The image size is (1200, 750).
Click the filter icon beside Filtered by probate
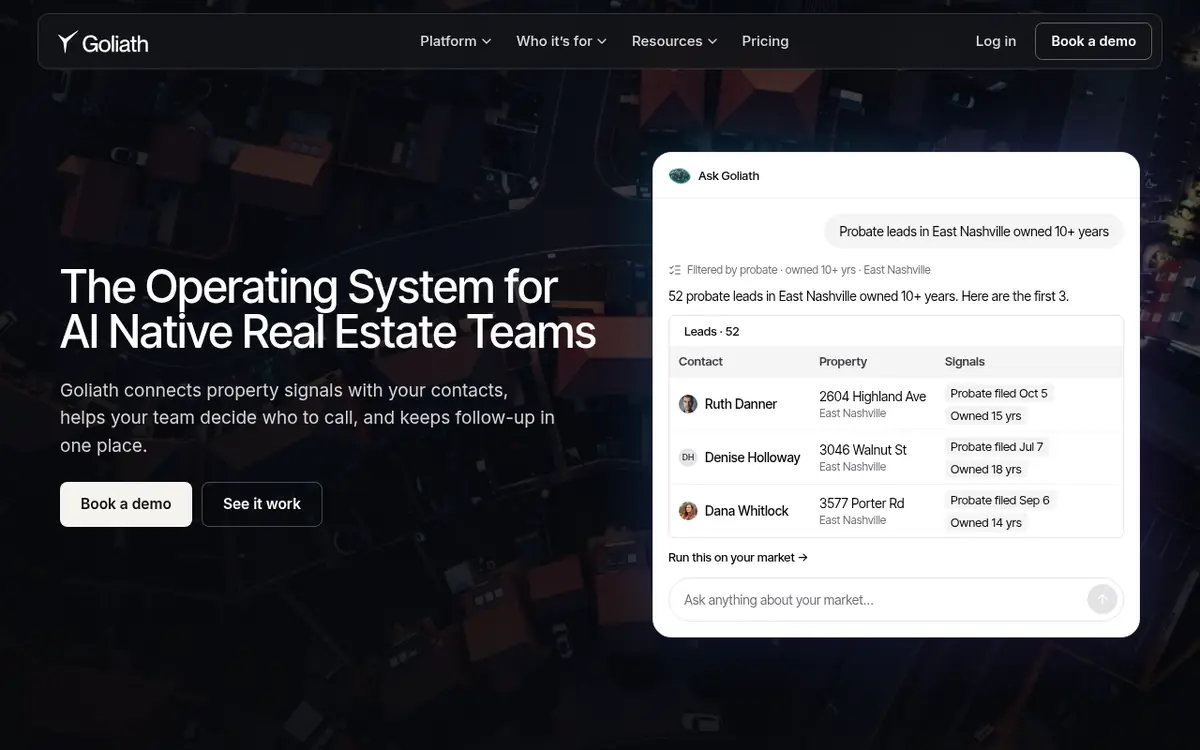675,270
